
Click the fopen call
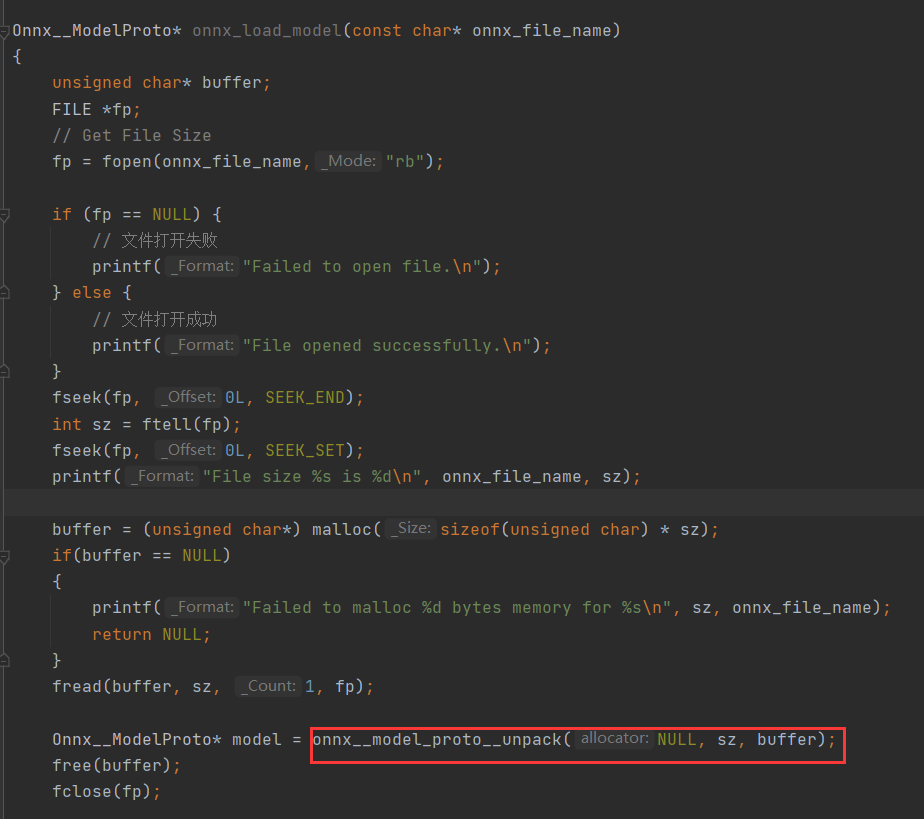(x=127, y=161)
